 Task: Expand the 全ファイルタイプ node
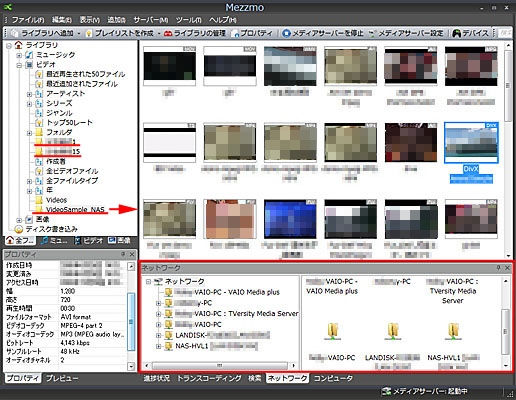29,182
